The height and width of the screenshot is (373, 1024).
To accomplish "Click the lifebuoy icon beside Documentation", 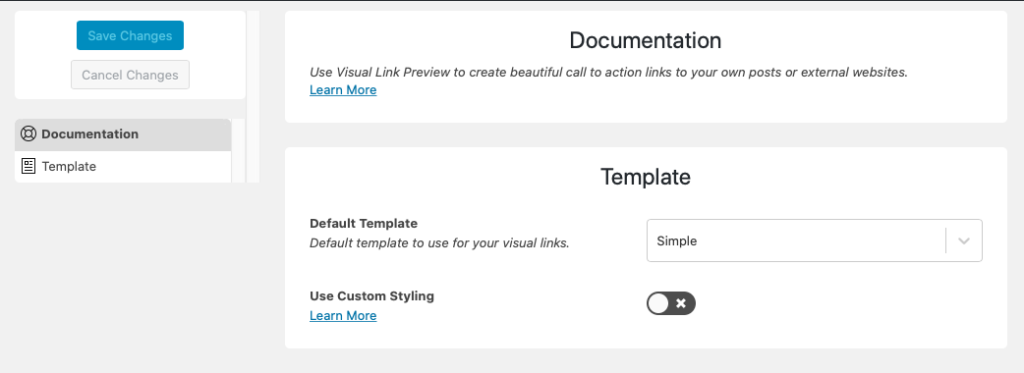I will (28, 134).
